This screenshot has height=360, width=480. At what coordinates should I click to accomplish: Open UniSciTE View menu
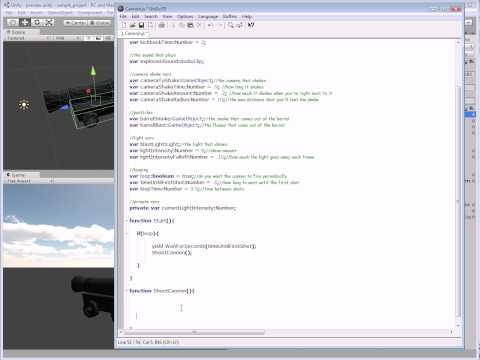pos(167,16)
